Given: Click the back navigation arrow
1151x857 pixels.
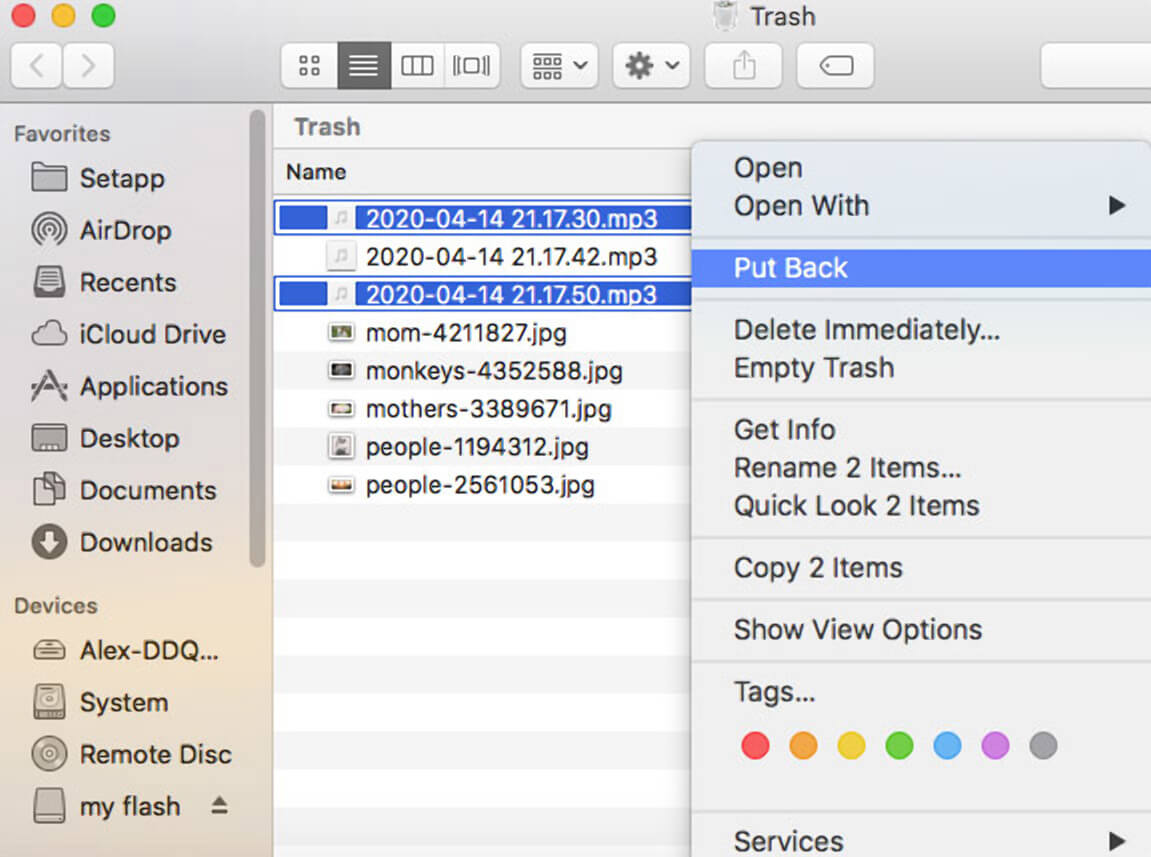Looking at the screenshot, I should point(36,65).
